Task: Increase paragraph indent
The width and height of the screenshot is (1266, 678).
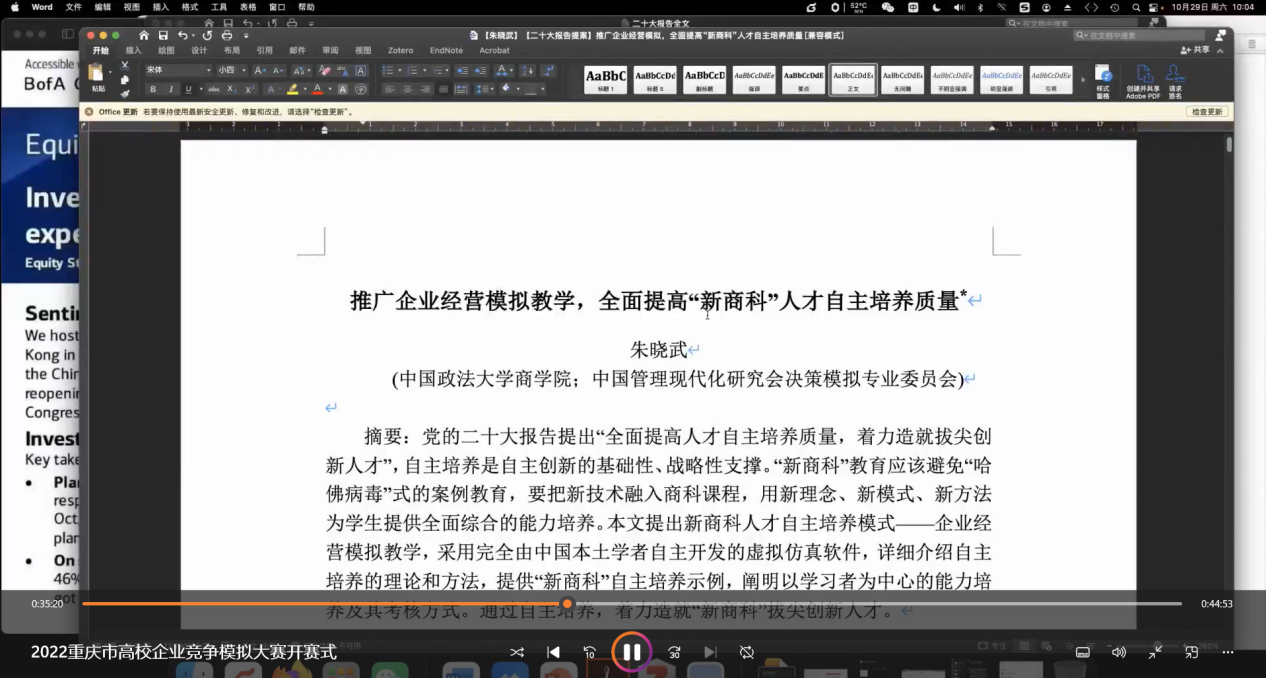Action: coord(480,70)
